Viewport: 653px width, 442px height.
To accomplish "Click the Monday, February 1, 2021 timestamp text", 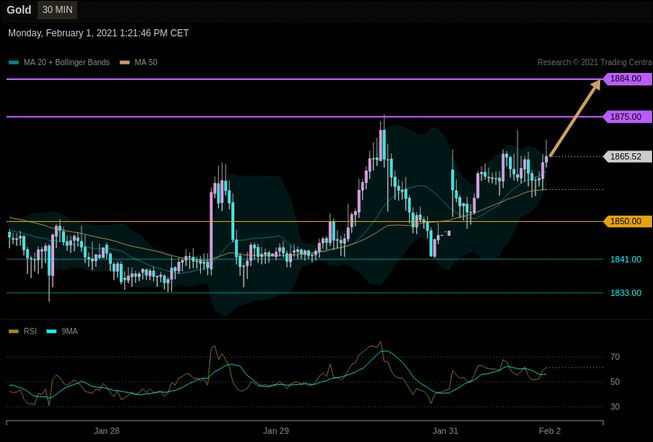I will pos(98,33).
